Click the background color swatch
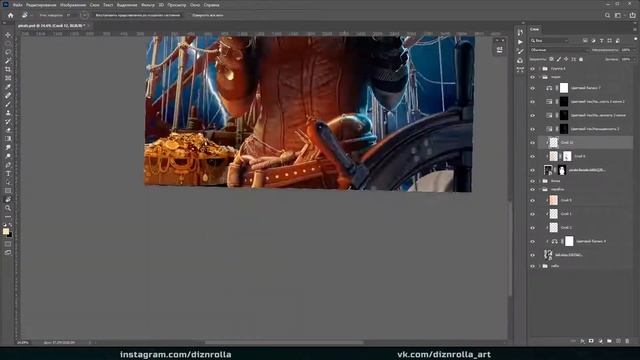 pos(10,235)
